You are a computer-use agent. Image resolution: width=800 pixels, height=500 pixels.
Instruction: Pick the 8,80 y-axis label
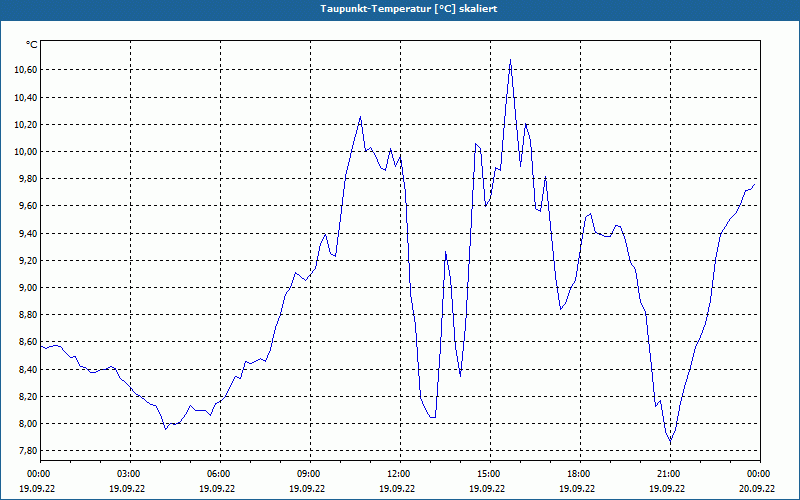[28, 315]
